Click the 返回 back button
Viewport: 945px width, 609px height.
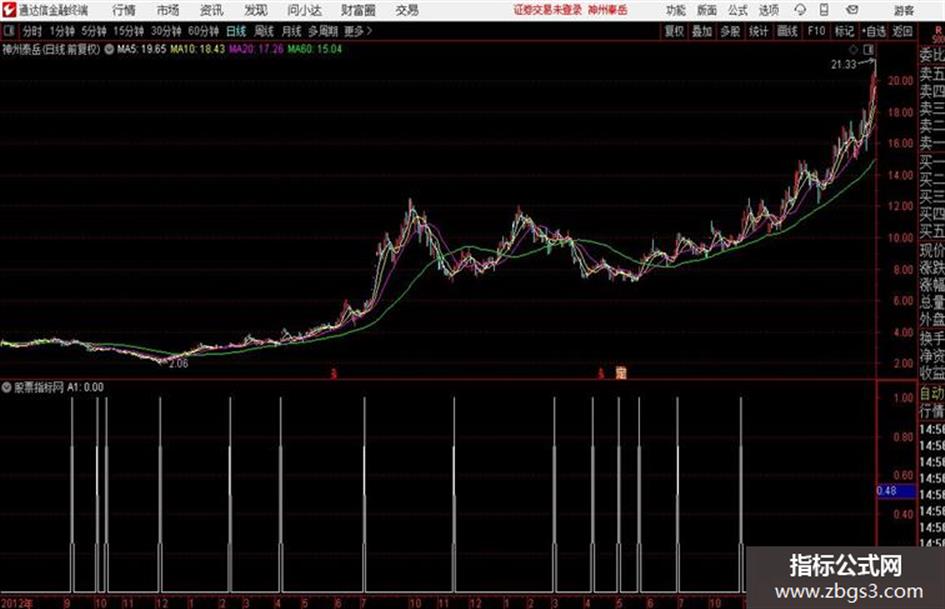[x=902, y=31]
